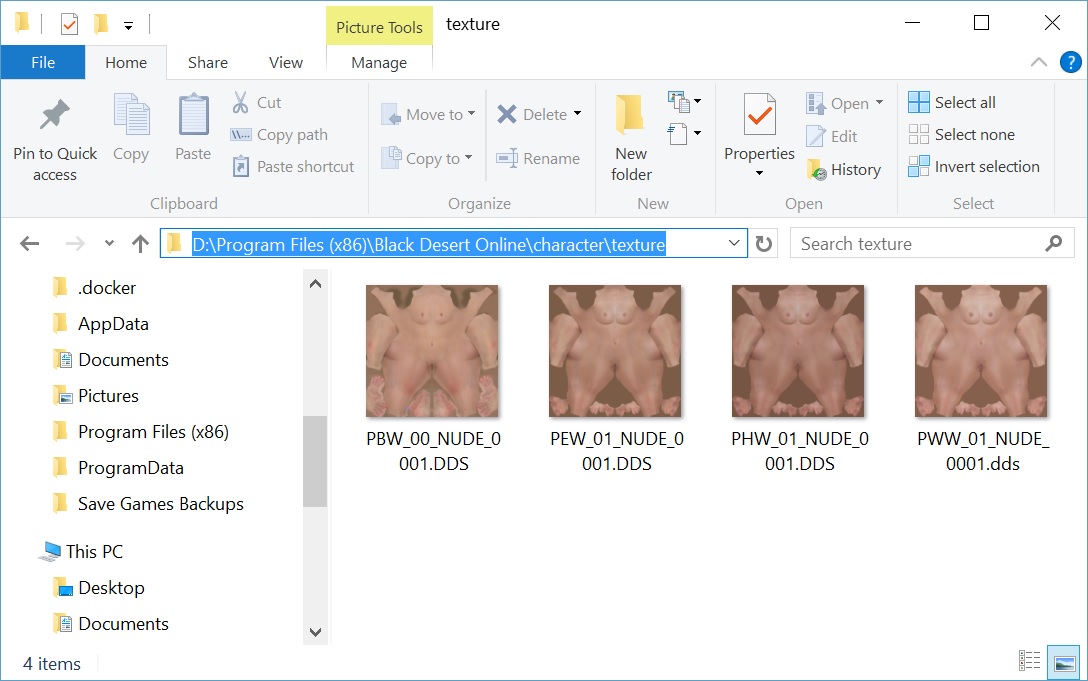The width and height of the screenshot is (1088, 681).
Task: Click the Copy path icon
Action: point(241,134)
